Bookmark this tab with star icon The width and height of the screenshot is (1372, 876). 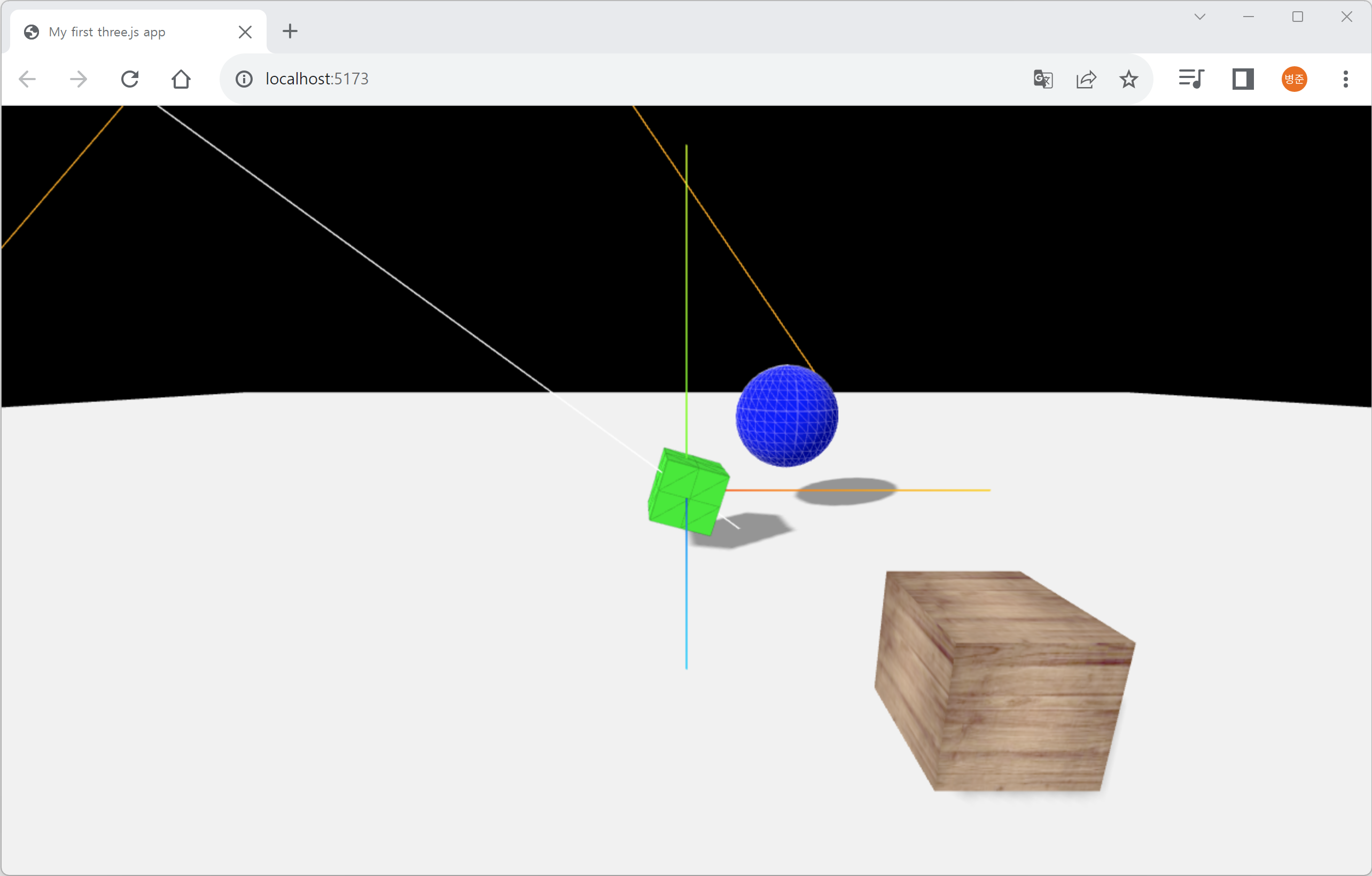point(1129,79)
